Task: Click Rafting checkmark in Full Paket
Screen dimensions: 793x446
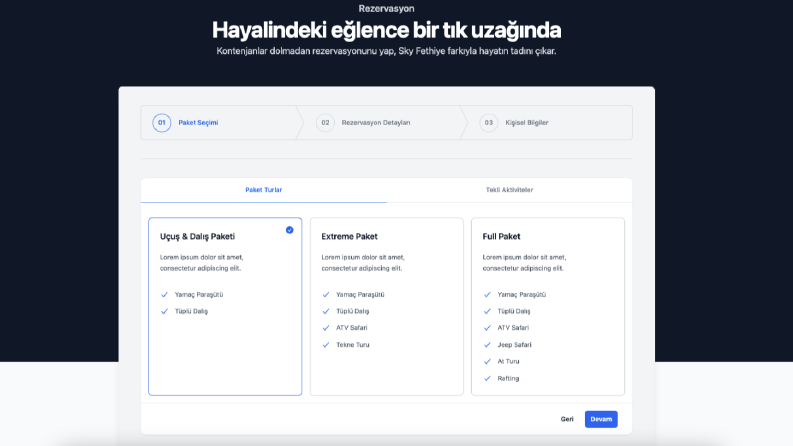Action: [487, 378]
